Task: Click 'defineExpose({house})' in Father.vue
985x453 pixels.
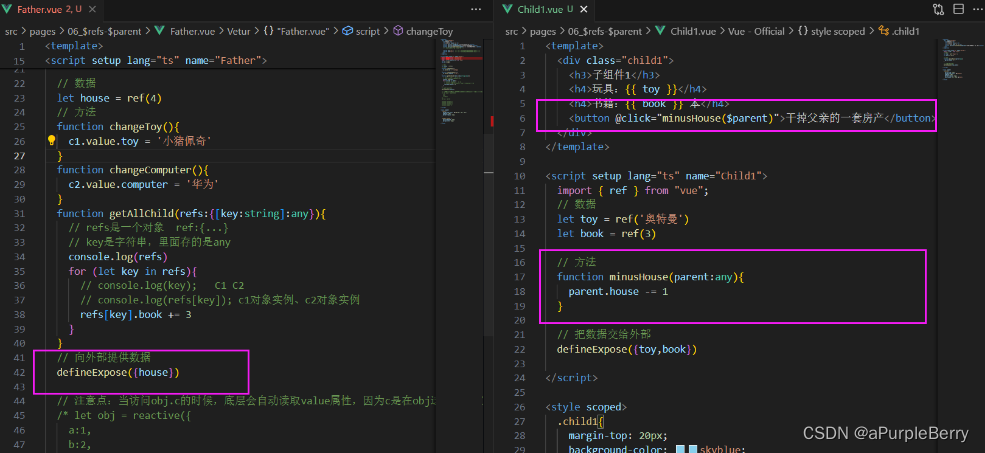Action: 118,372
